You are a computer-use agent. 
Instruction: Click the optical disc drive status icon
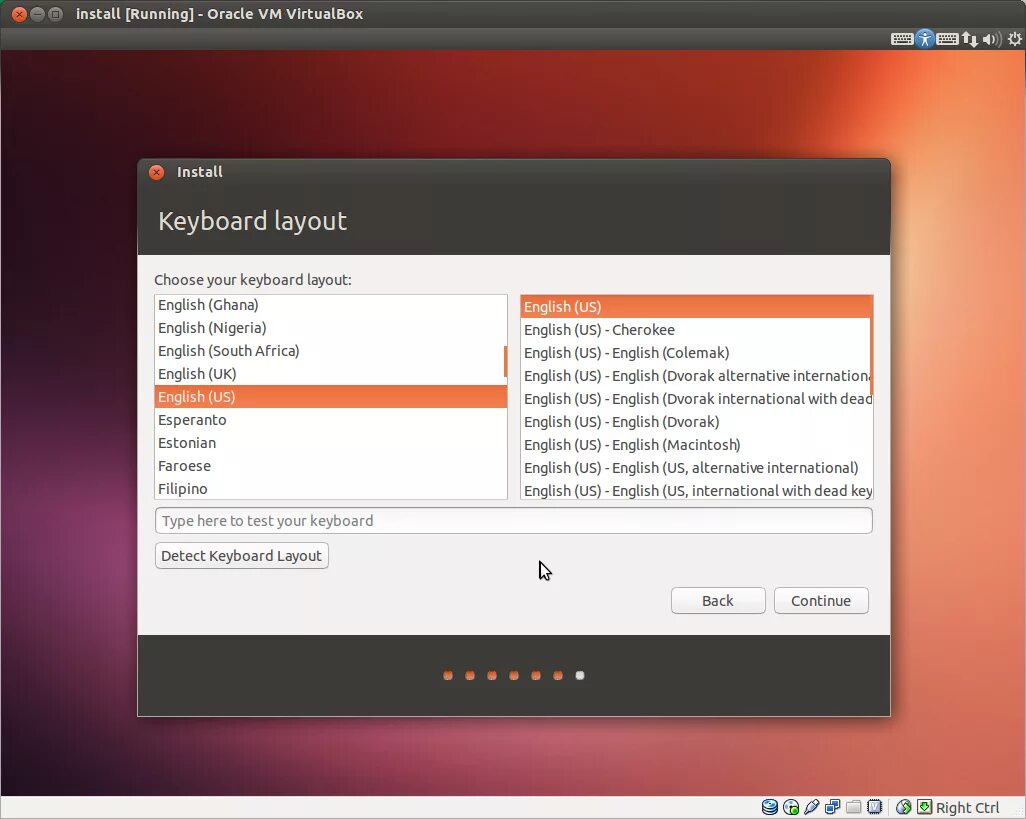(x=790, y=807)
